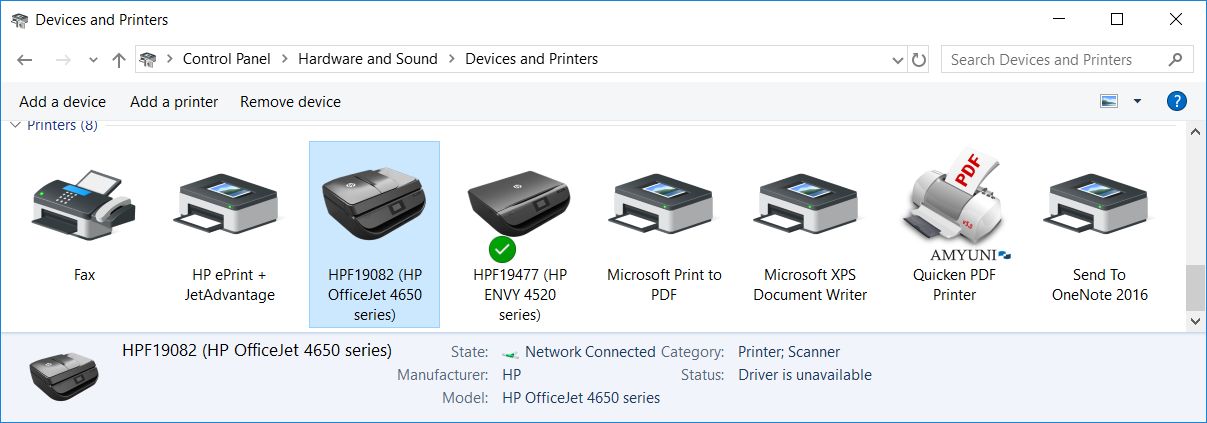Click the Back navigation arrow
The height and width of the screenshot is (423, 1207).
25,60
